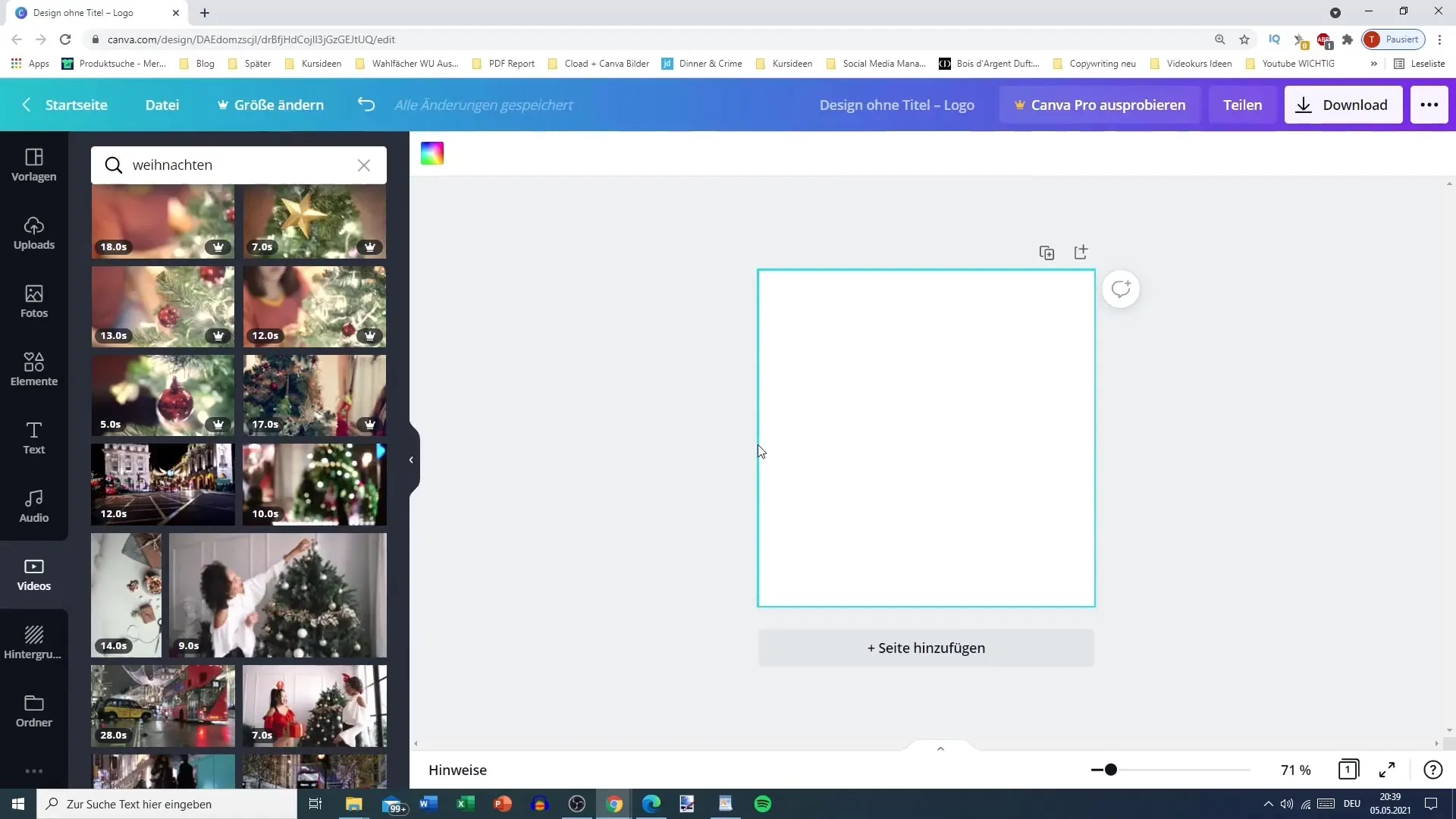Click the Vorlagen (Templates) panel icon
This screenshot has height=819, width=1456.
34,163
